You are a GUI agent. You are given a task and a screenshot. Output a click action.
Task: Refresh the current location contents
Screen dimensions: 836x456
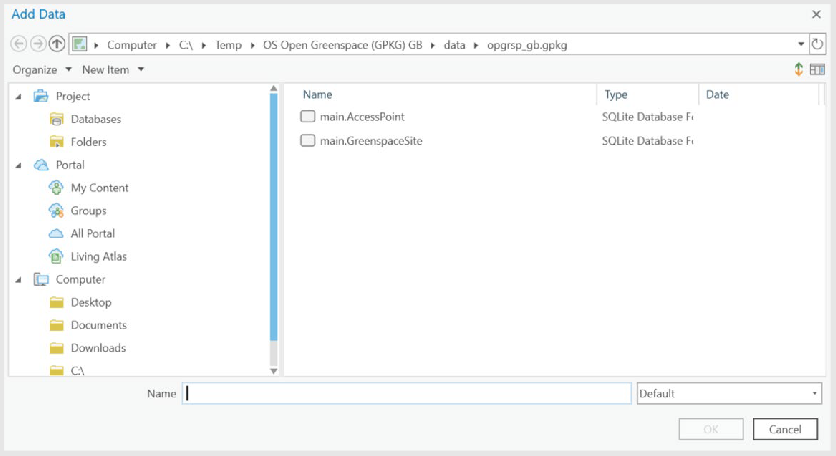[x=817, y=44]
